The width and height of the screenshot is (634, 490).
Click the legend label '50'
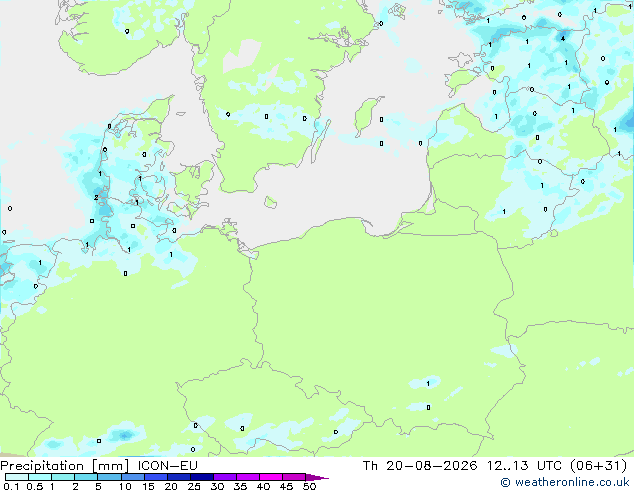(x=309, y=486)
